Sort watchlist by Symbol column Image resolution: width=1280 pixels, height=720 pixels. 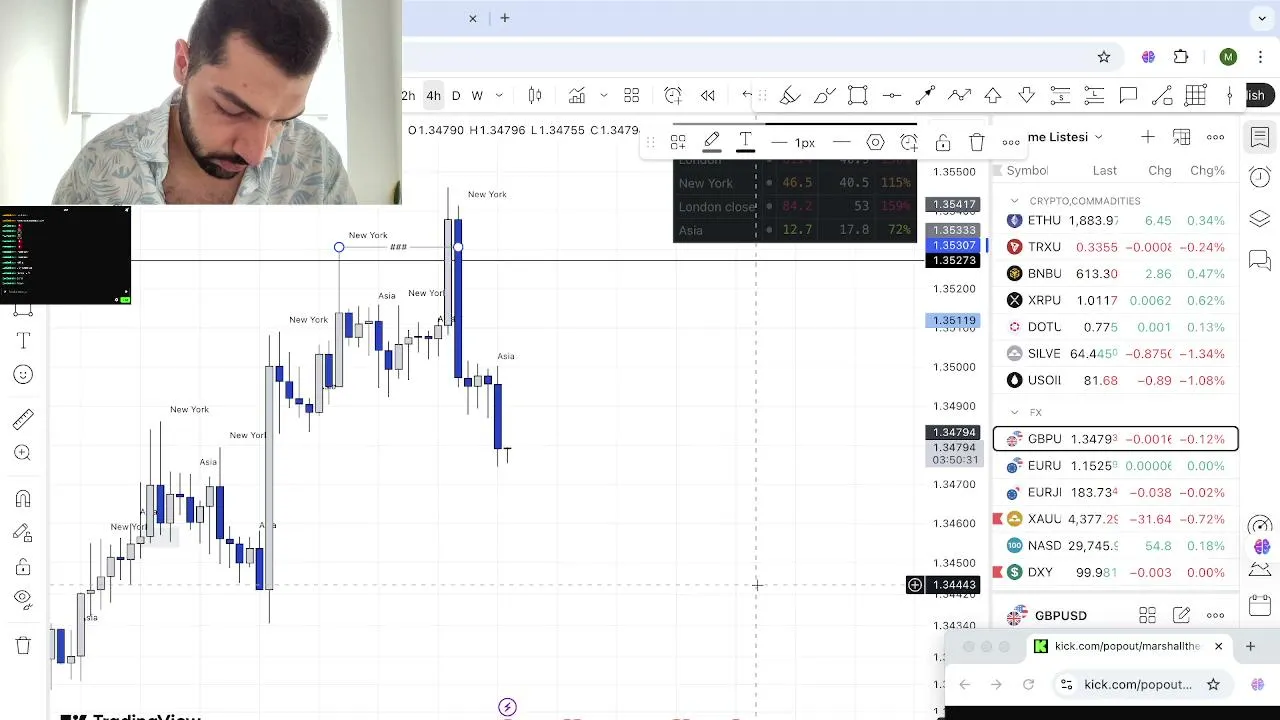[1027, 171]
